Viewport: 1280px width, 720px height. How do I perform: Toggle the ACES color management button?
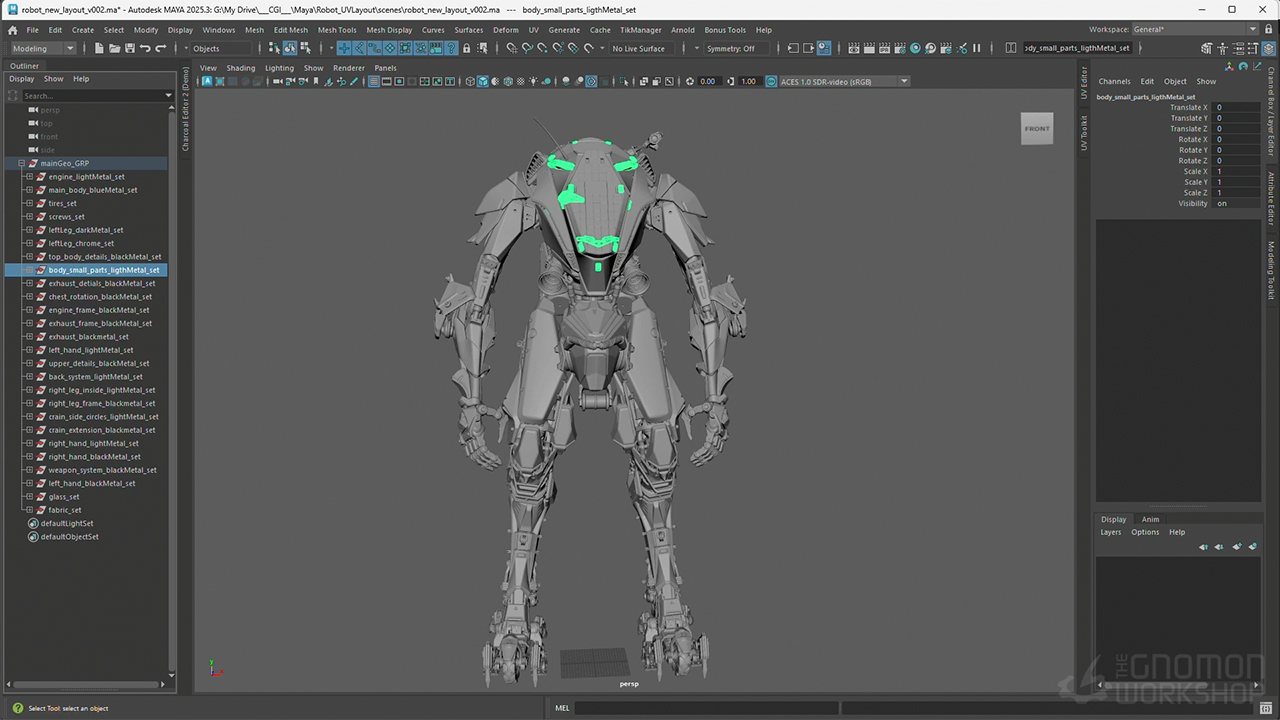[x=771, y=82]
